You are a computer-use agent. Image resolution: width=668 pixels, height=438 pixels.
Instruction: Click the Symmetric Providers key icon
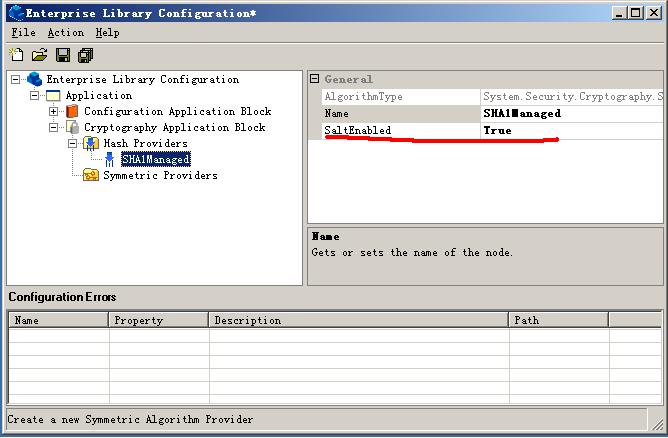pyautogui.click(x=91, y=176)
